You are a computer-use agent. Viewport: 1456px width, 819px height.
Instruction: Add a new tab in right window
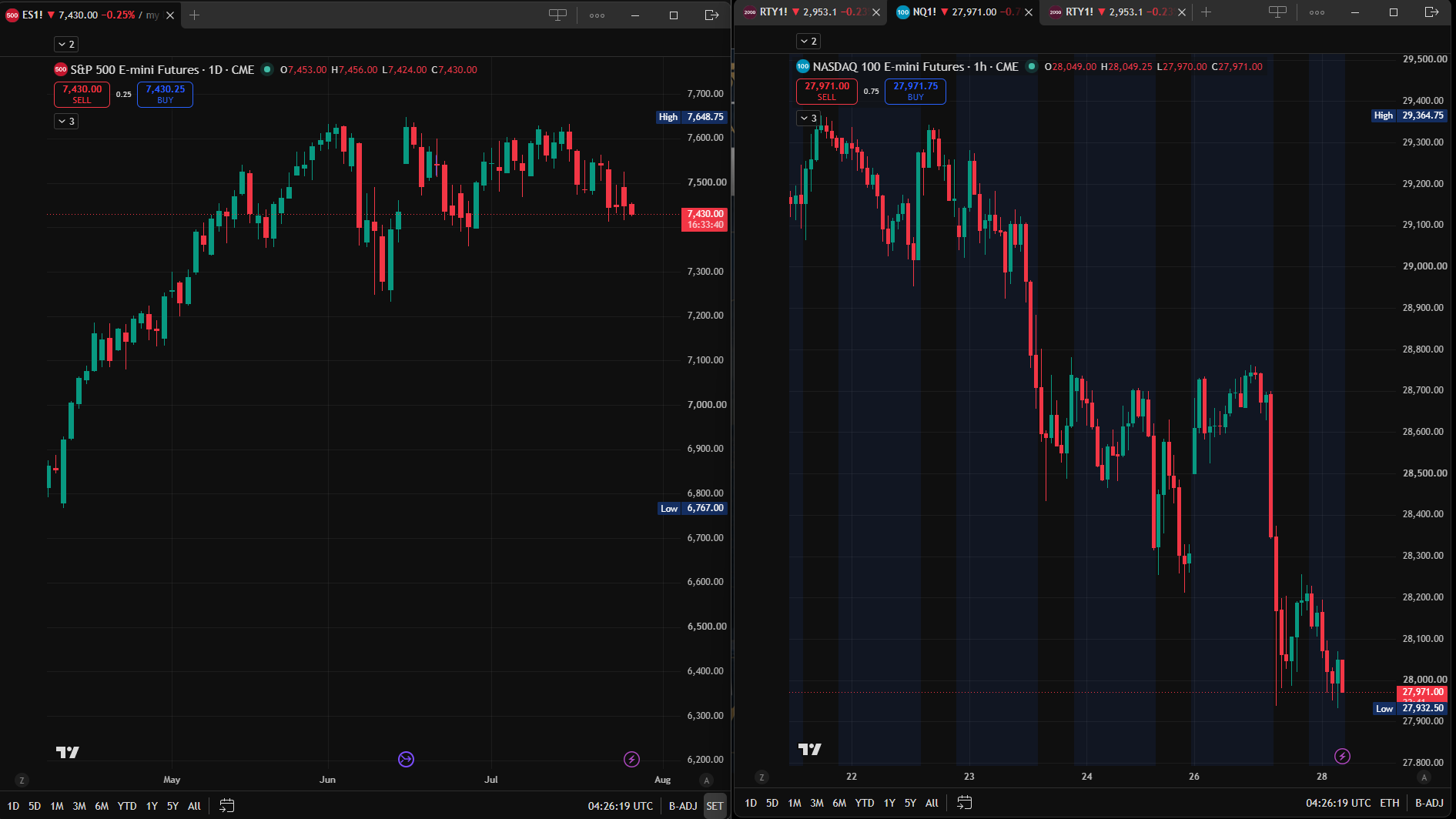coord(1207,12)
